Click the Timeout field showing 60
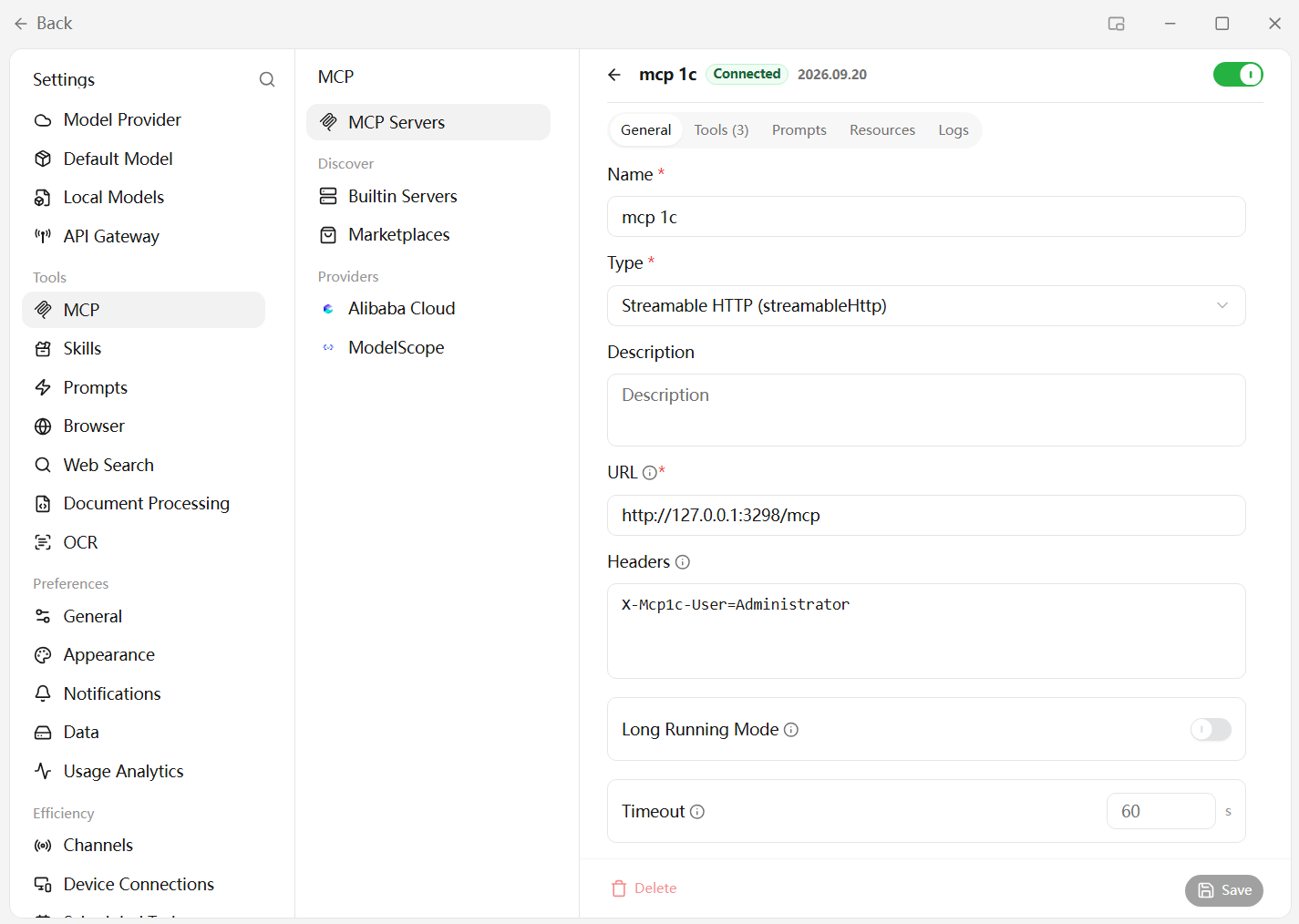 point(1160,811)
